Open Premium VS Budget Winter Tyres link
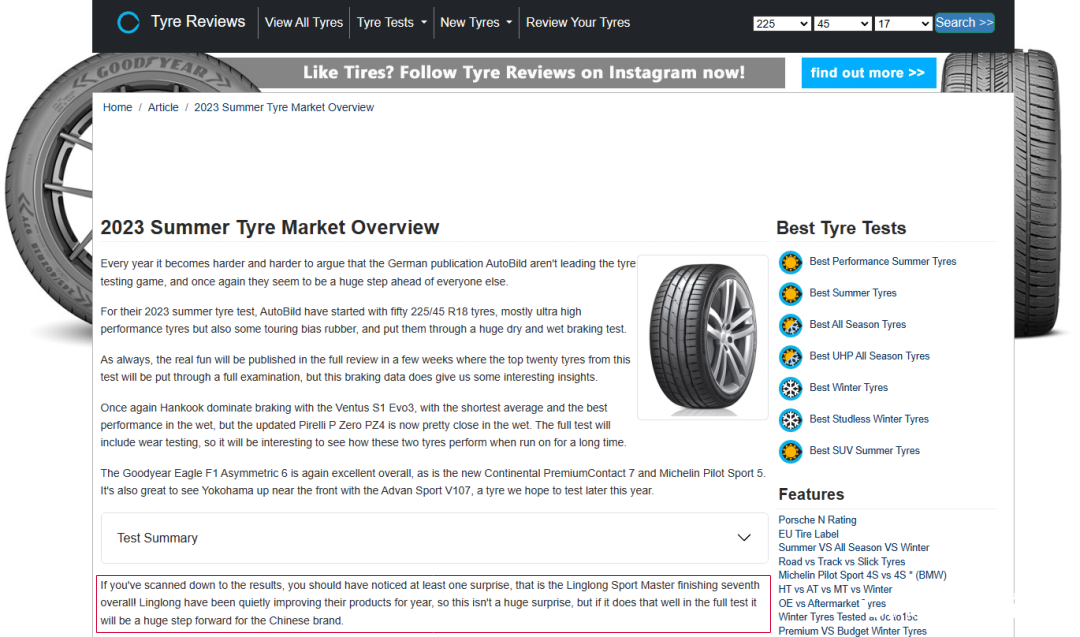This screenshot has width=1080, height=637. click(x=852, y=631)
